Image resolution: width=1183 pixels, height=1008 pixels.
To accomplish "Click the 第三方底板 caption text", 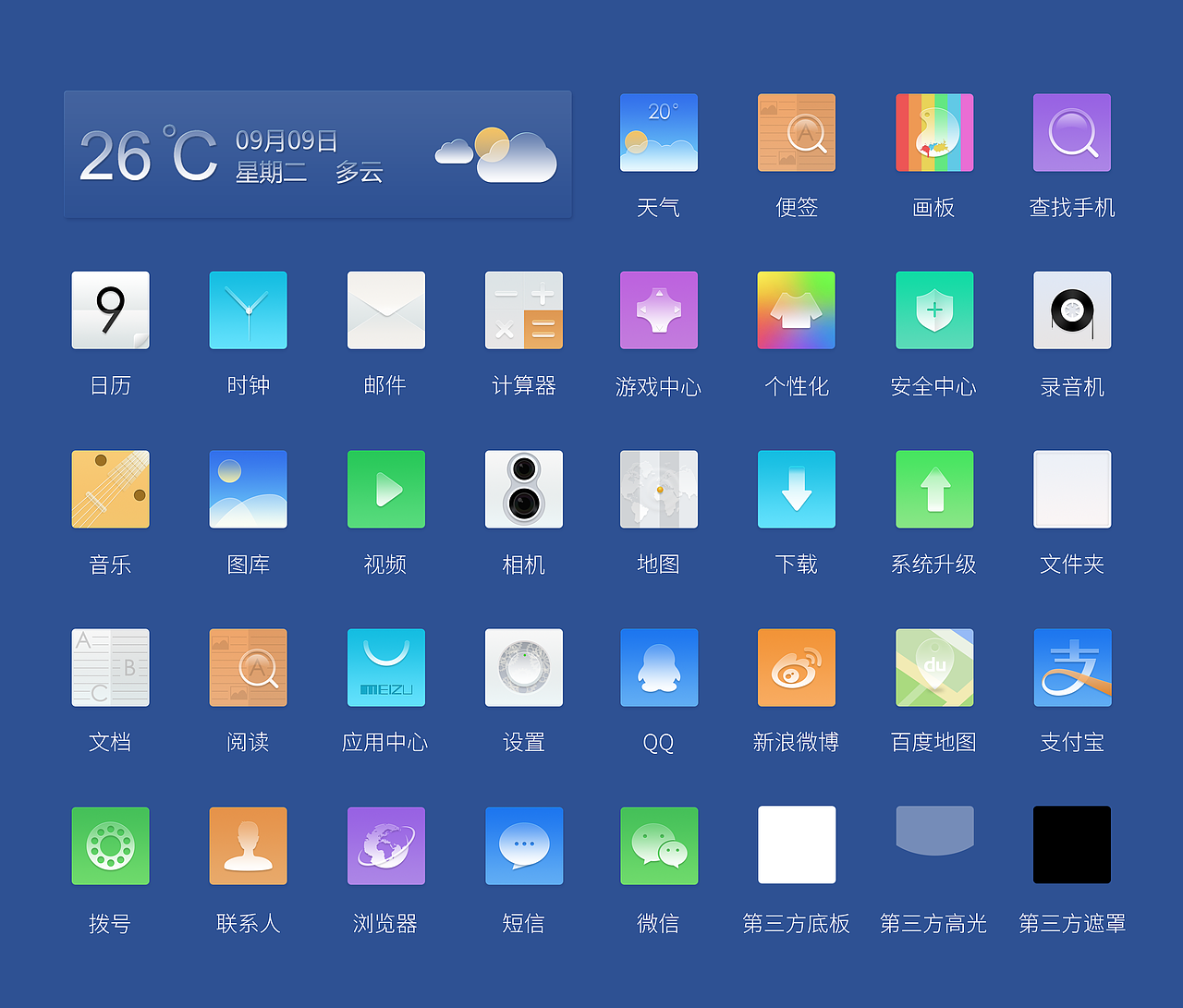I will (797, 923).
